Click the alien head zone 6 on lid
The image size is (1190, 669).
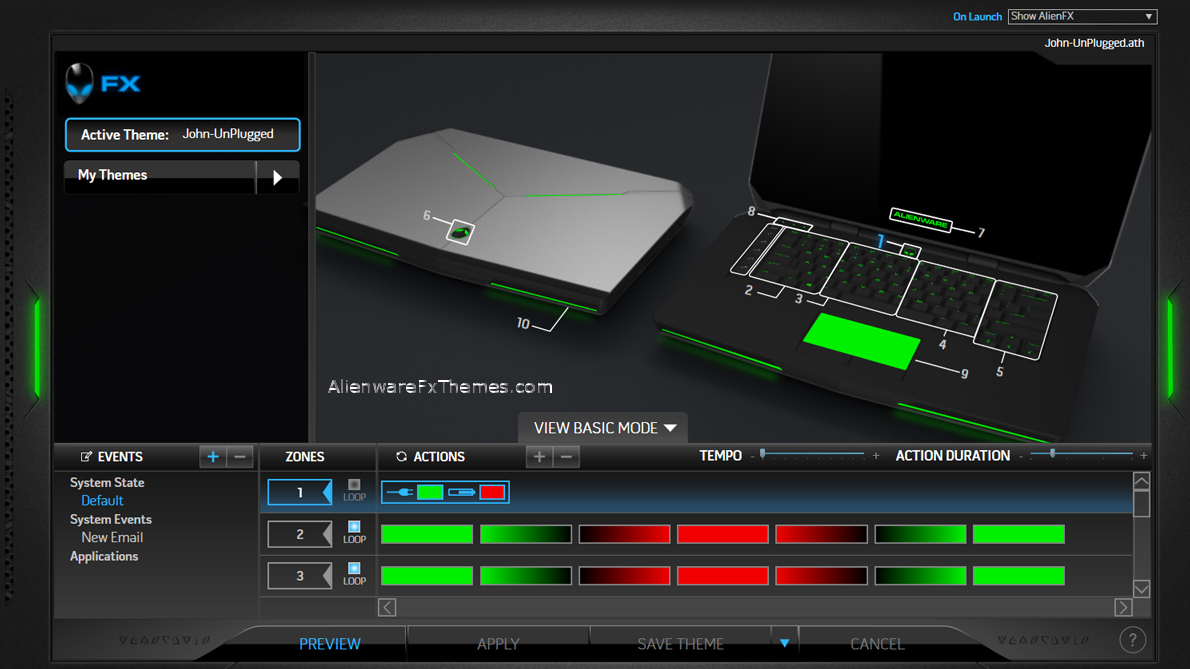tap(460, 232)
